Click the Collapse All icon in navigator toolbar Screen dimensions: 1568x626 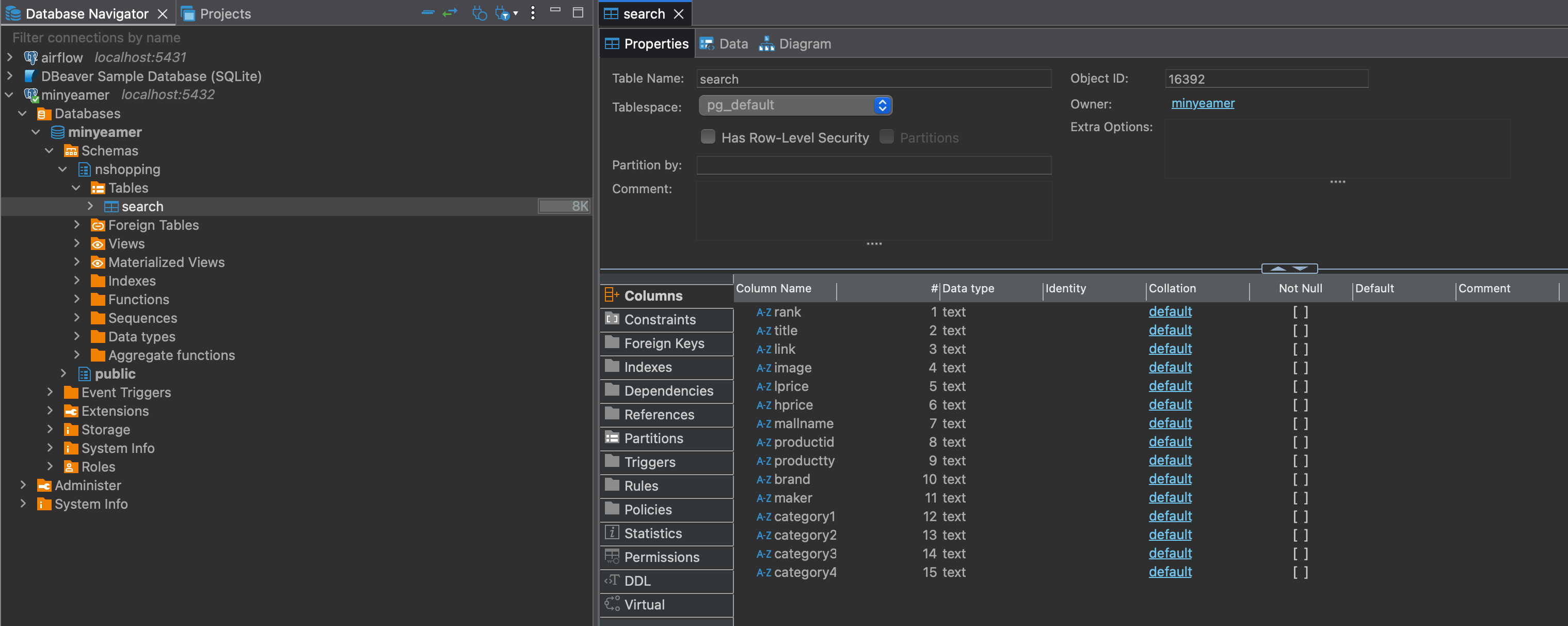[428, 13]
